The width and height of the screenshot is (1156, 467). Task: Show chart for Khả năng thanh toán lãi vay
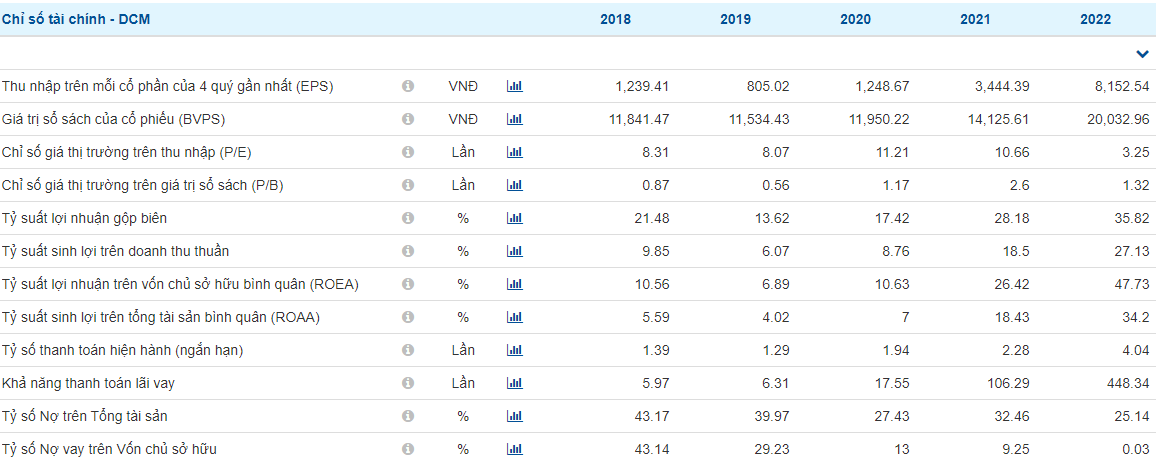pyautogui.click(x=515, y=383)
